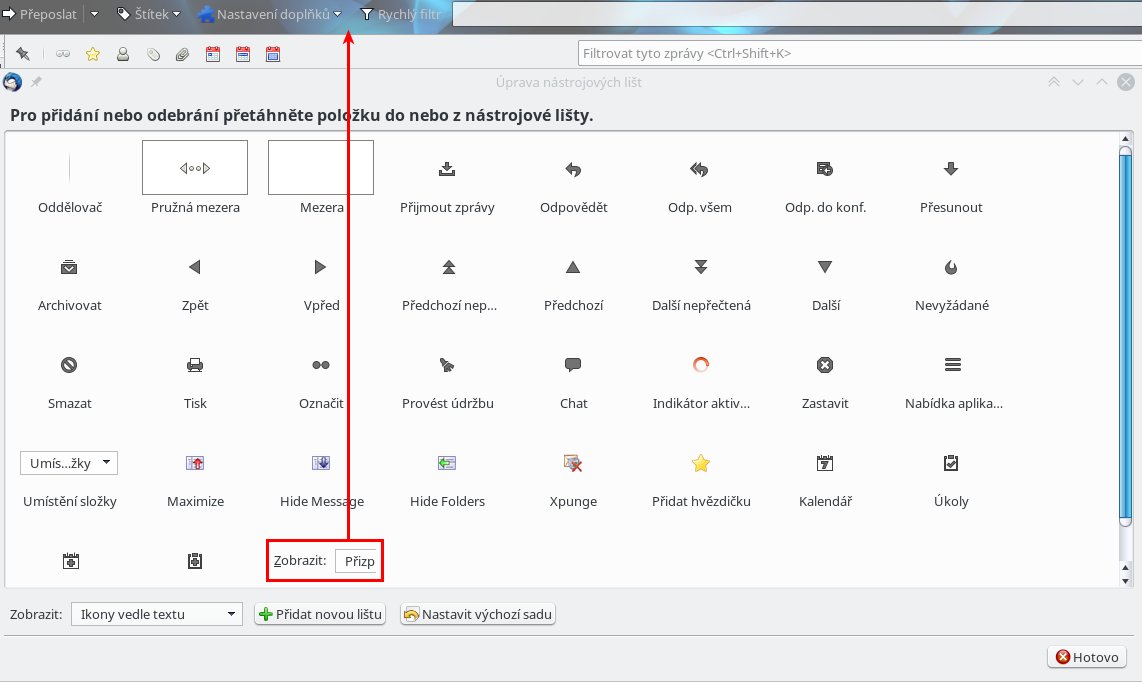Select the Kalendář icon
The width and height of the screenshot is (1142, 682).
tap(825, 463)
